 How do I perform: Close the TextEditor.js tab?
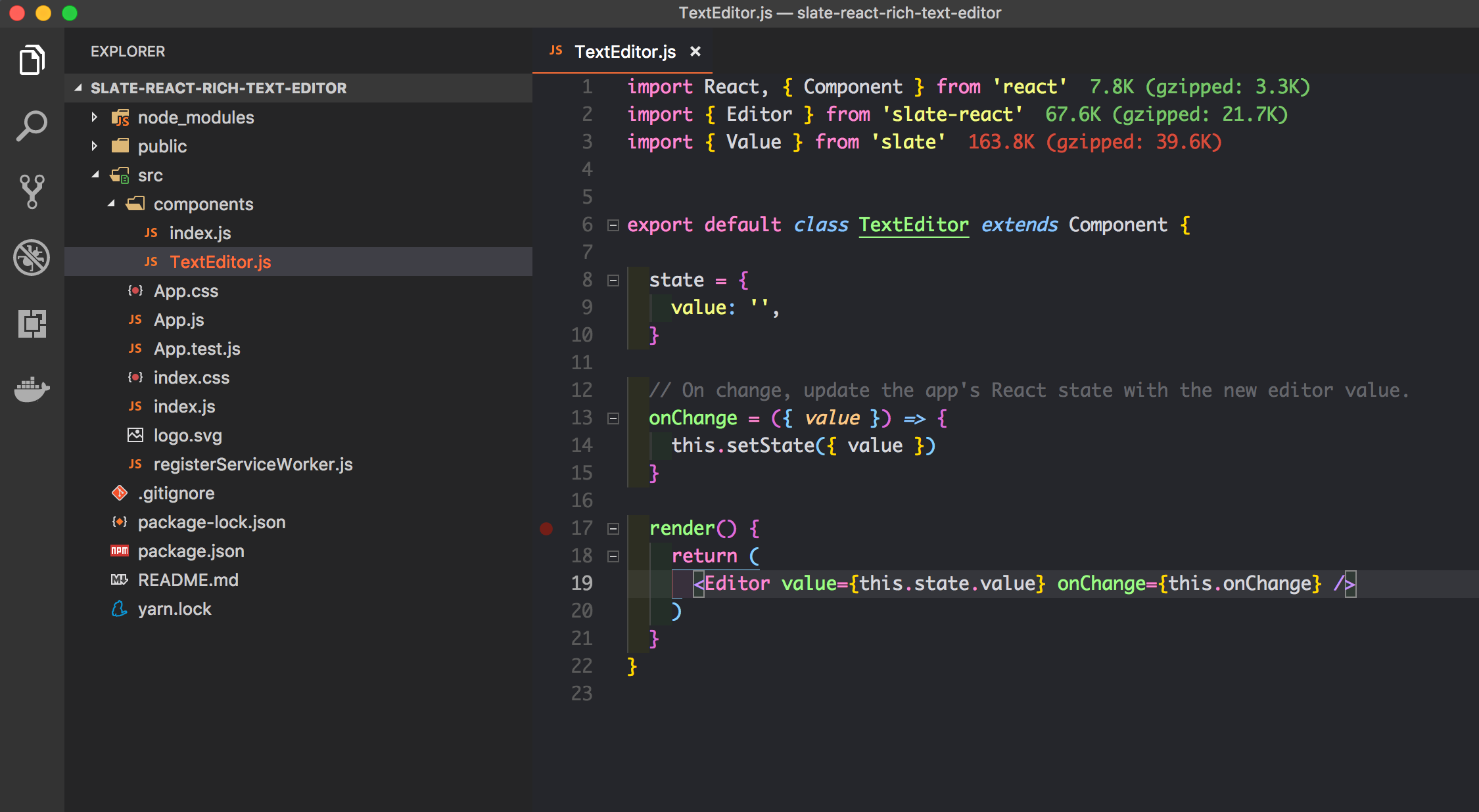(x=695, y=51)
